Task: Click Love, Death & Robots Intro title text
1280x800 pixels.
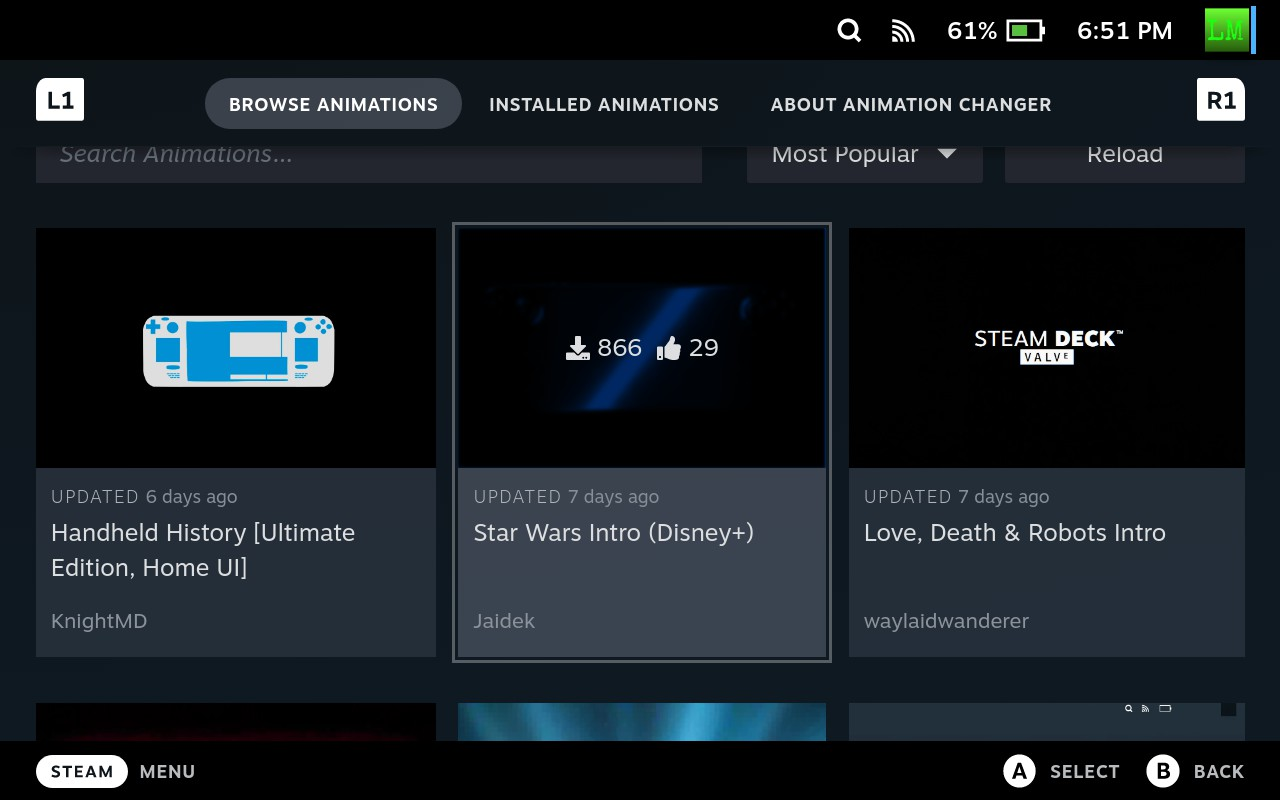Action: coord(1015,533)
